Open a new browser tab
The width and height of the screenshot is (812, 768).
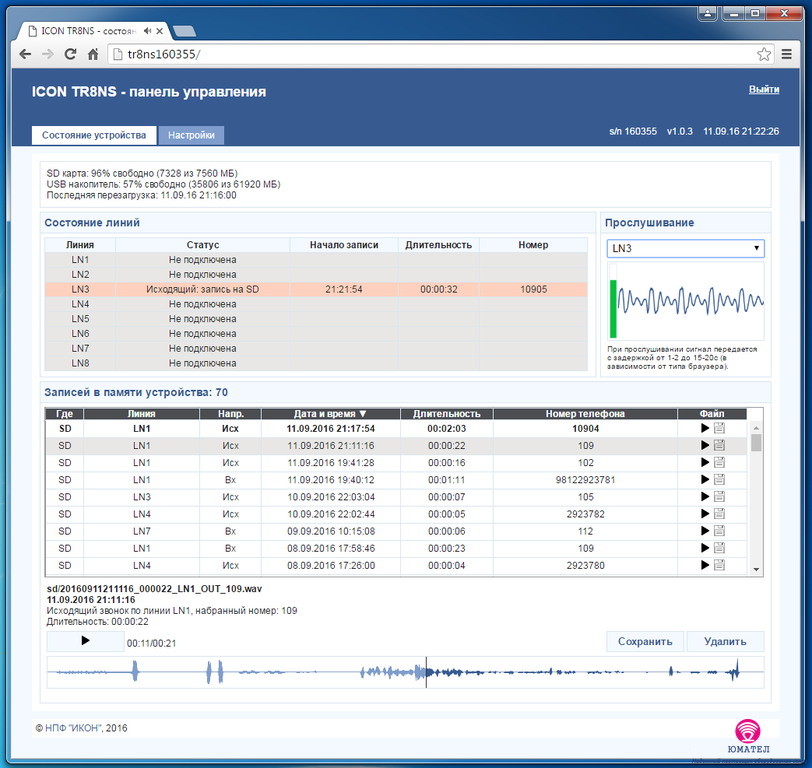coord(184,32)
